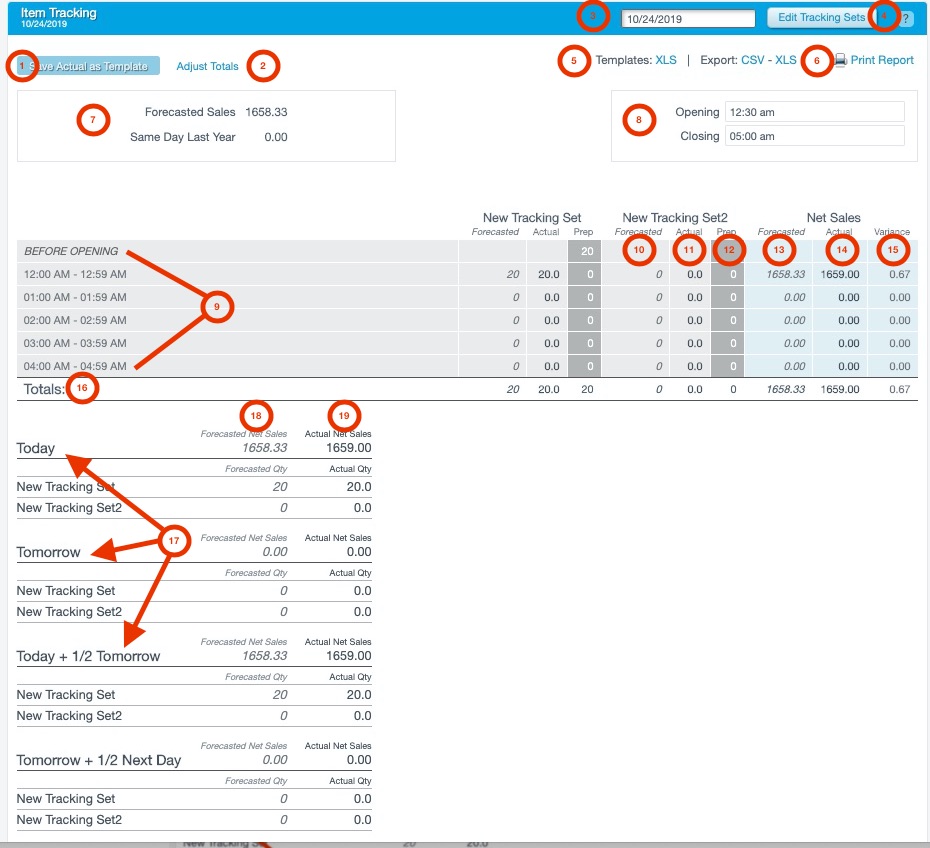This screenshot has width=930, height=848.
Task: Click New Tracking Set column header
Action: [x=532, y=218]
